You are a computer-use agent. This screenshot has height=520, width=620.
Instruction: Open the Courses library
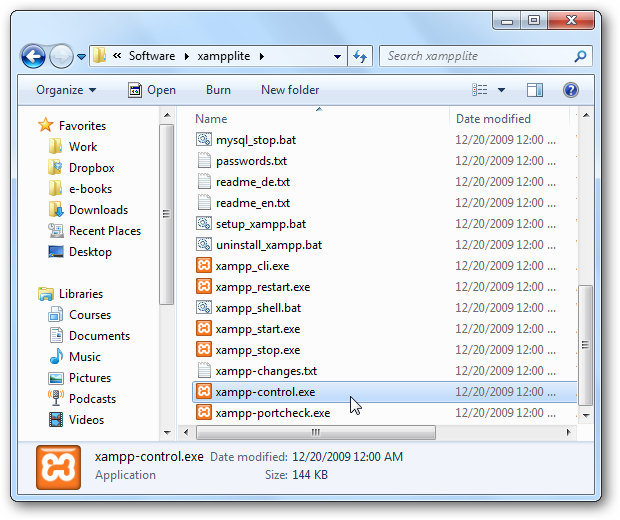[x=90, y=315]
